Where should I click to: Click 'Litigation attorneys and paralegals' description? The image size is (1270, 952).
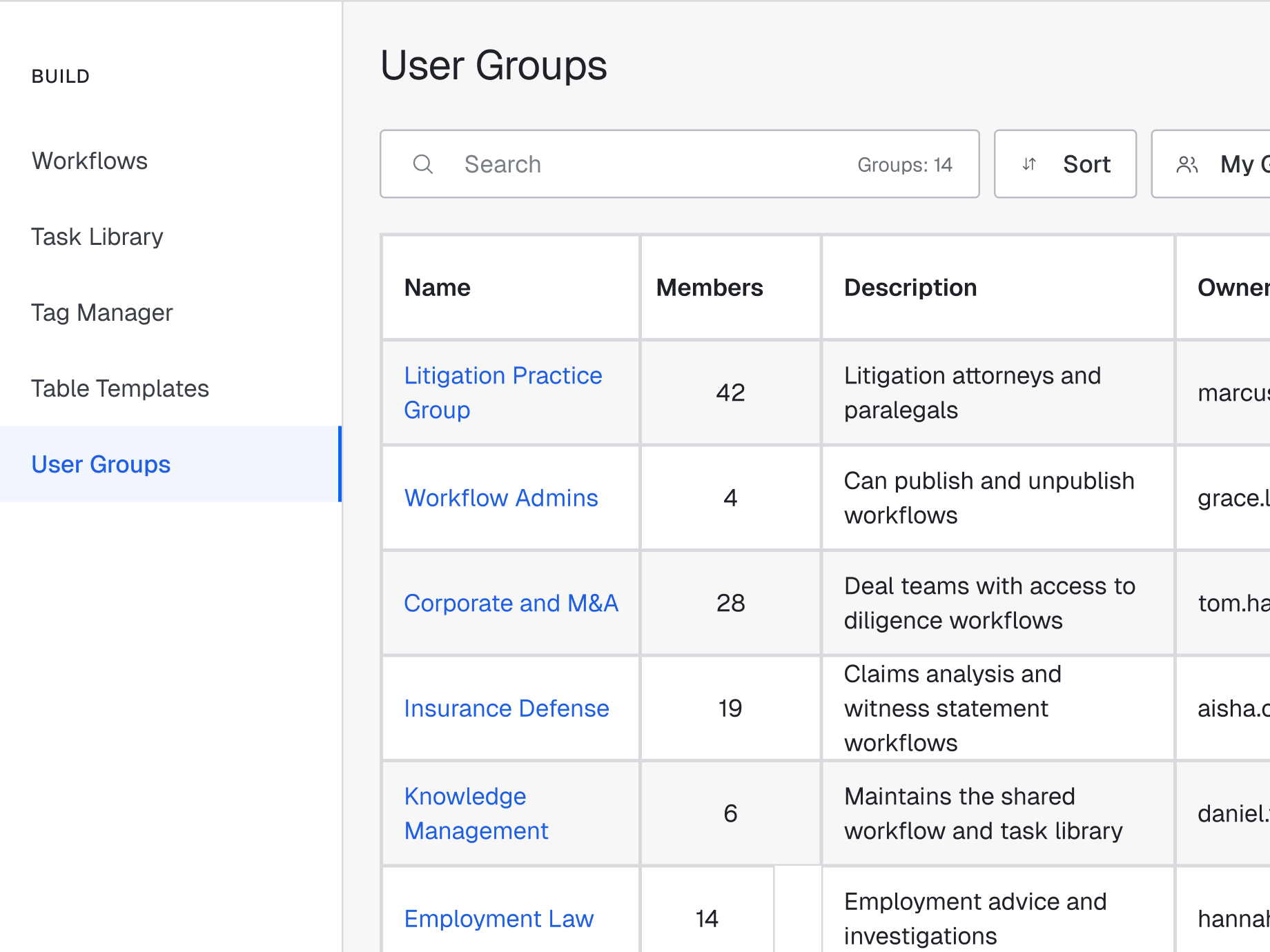tap(973, 393)
